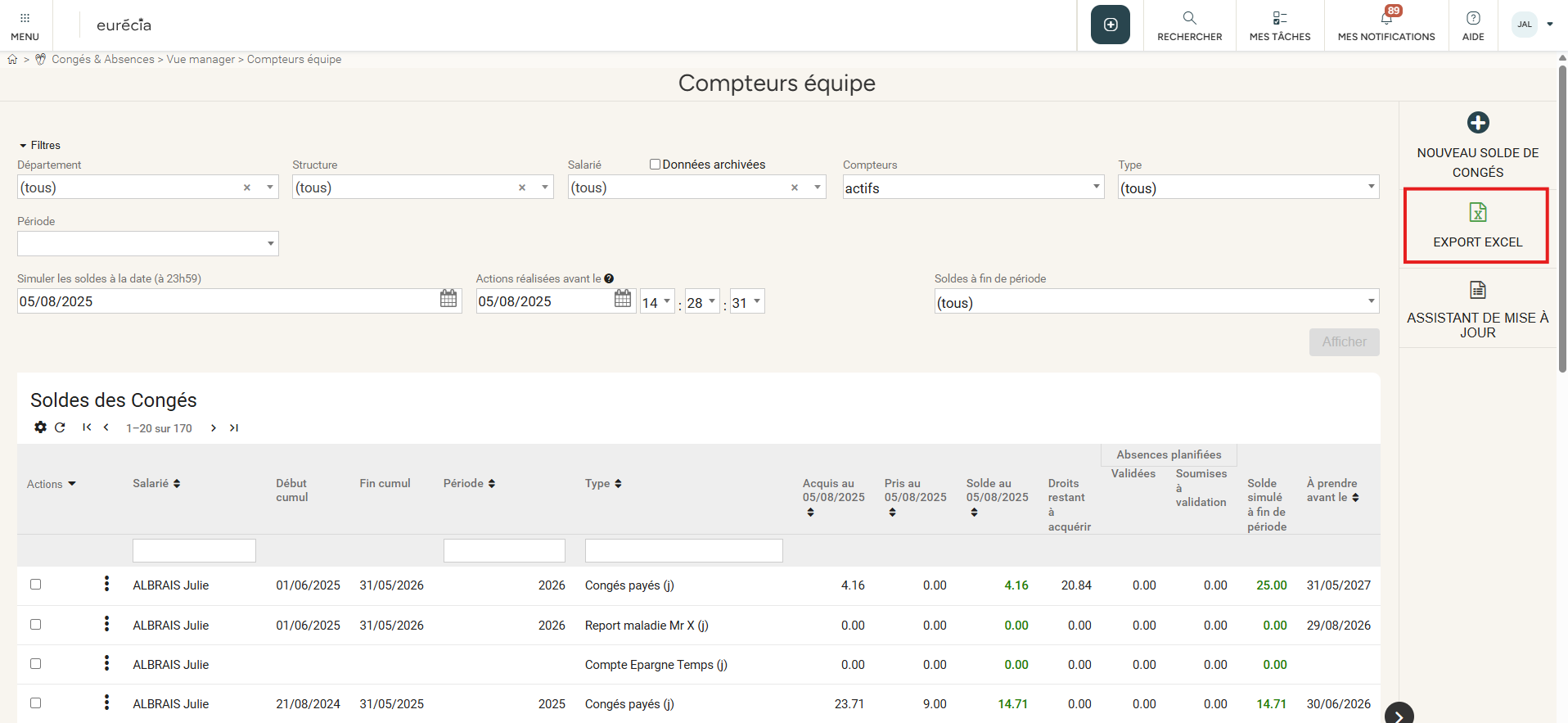
Task: Select the Compte Epargne Temps row checkbox
Action: [35, 664]
